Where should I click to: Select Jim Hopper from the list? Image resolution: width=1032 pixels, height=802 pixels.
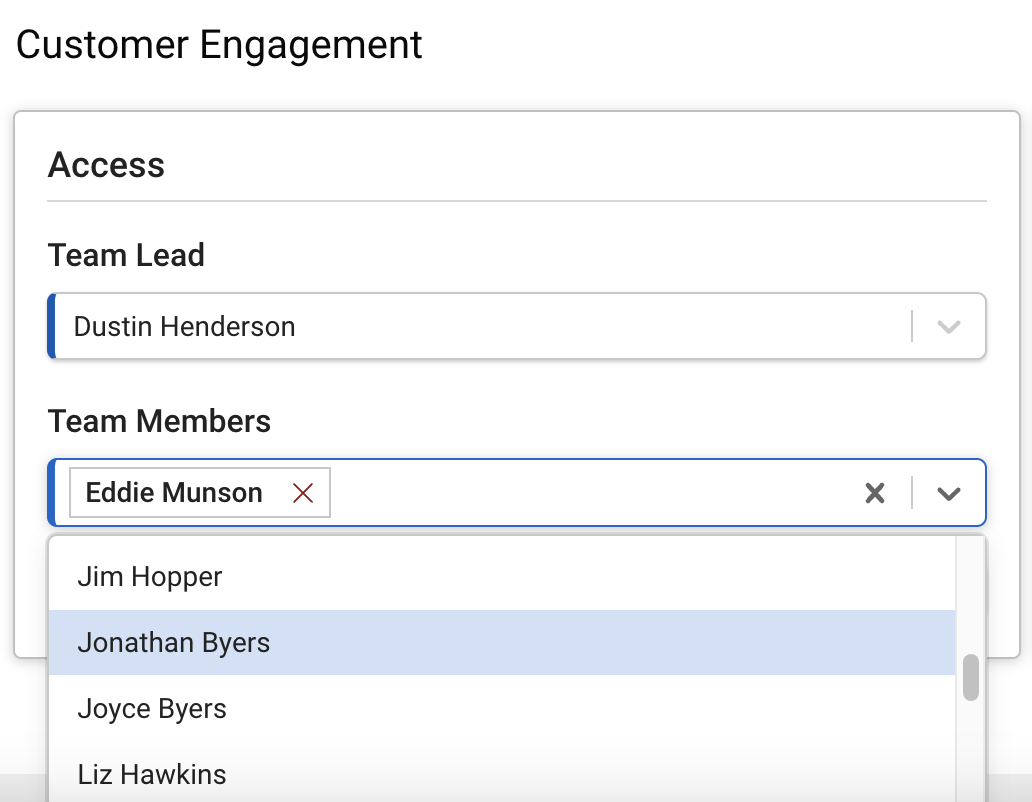coord(502,577)
